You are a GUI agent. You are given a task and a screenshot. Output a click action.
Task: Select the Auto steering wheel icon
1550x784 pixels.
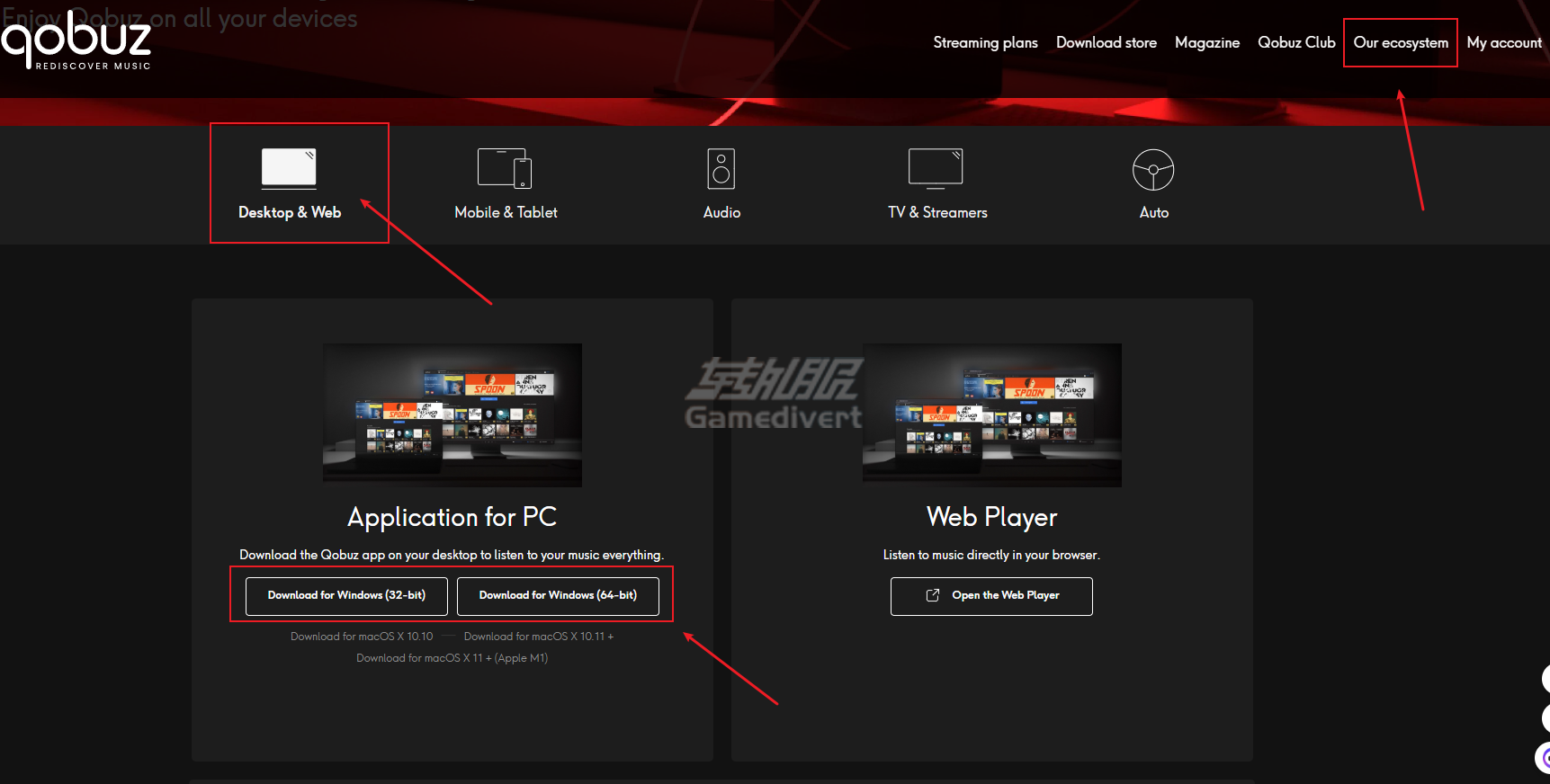tap(1152, 170)
